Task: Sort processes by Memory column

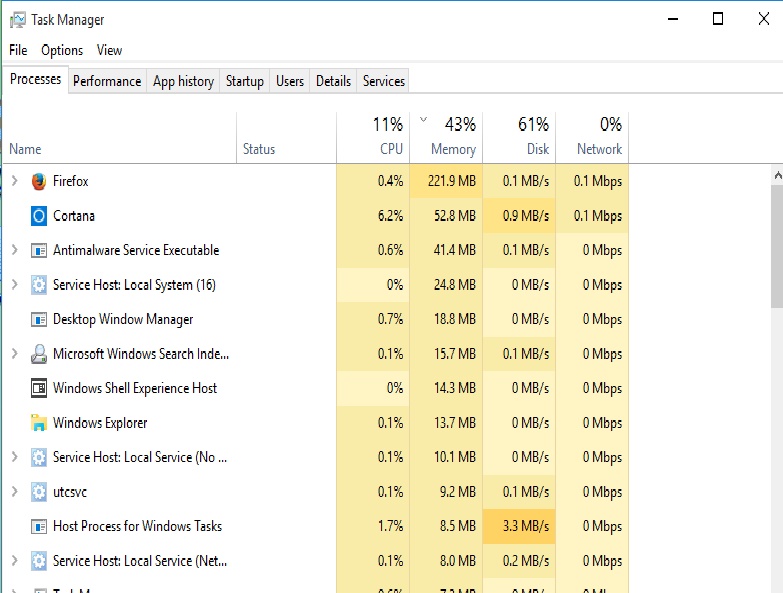Action: pos(453,149)
